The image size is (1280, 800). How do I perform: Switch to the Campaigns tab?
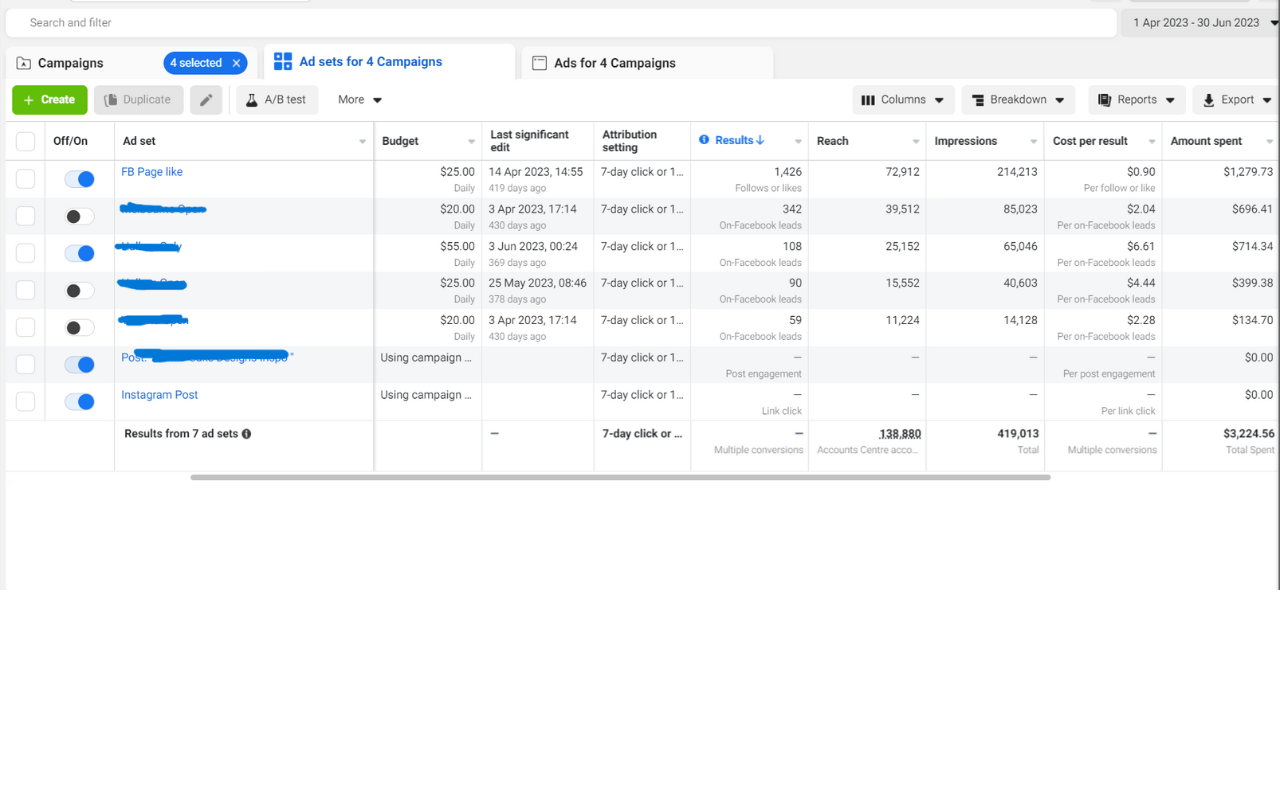point(70,63)
